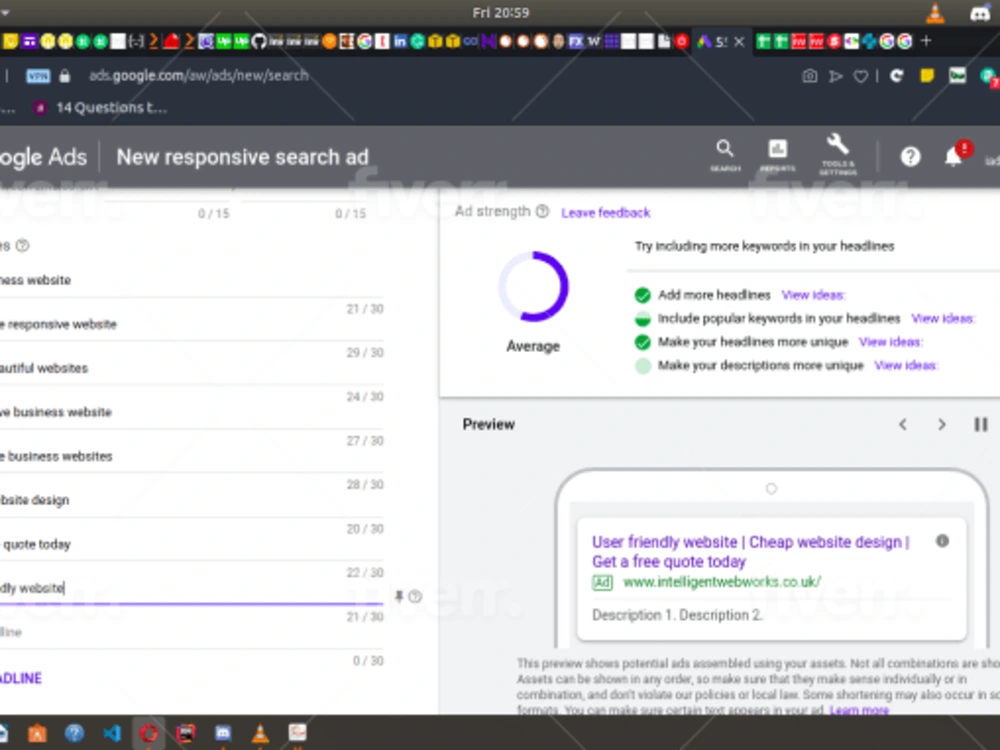The height and width of the screenshot is (750, 1000).
Task: Click the Preview heading
Action: pyautogui.click(x=489, y=424)
